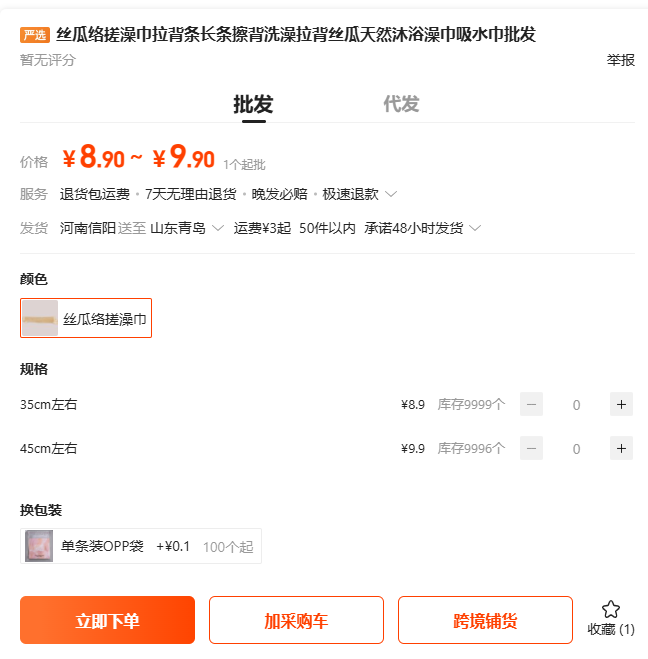Click the star favorite icon

coord(611,609)
